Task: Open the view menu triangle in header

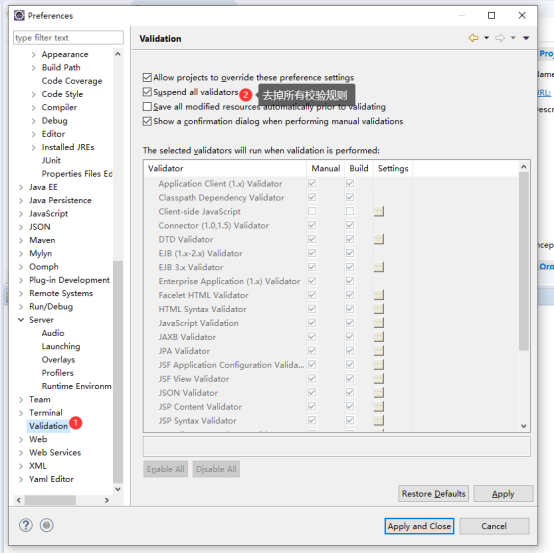Action: click(526, 38)
